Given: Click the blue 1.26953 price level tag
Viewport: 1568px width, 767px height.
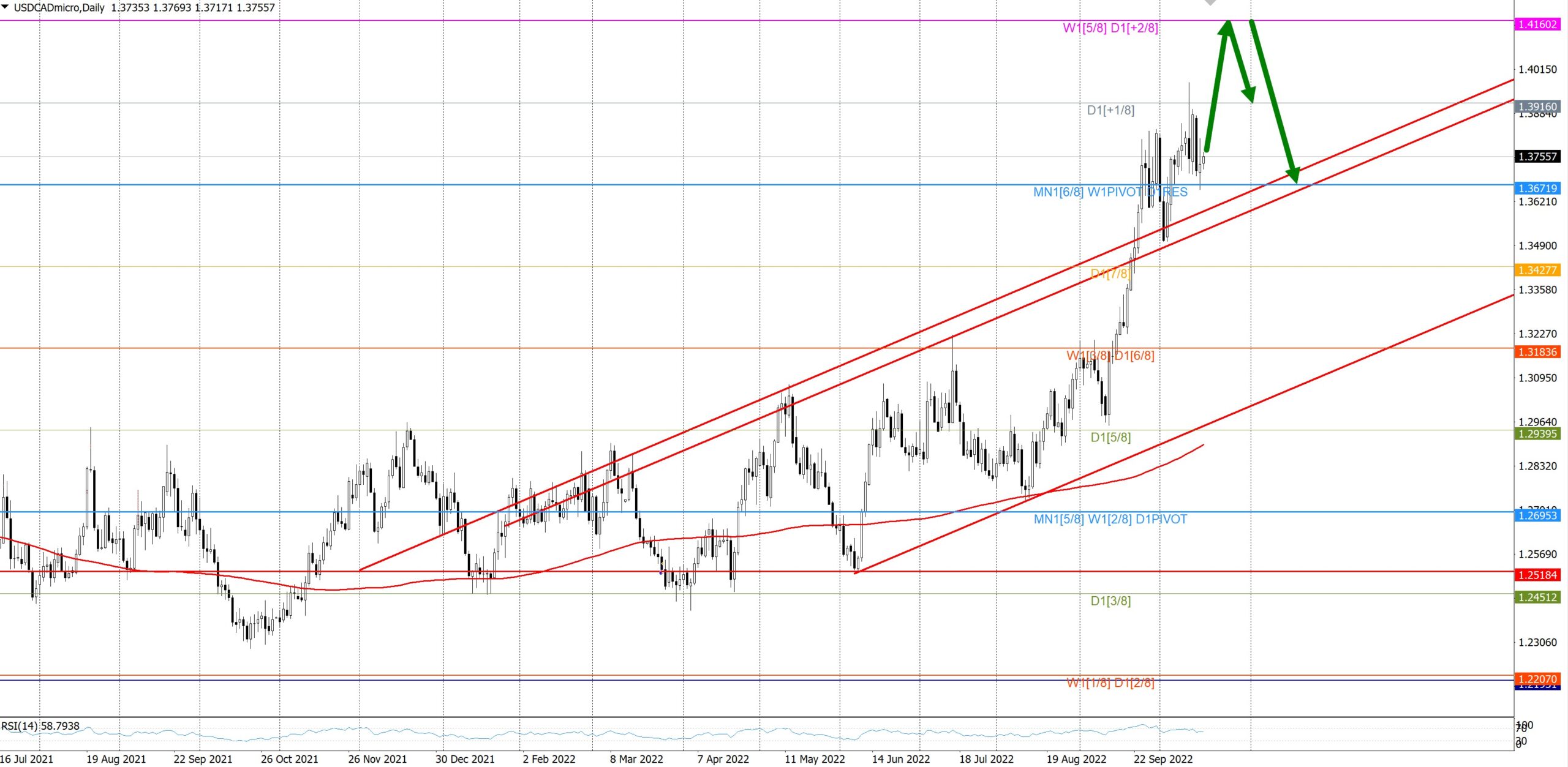Looking at the screenshot, I should 1537,515.
